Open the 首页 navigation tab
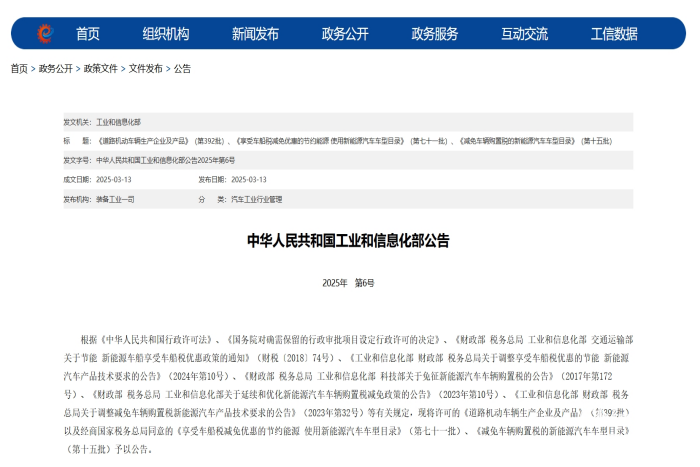This screenshot has width=700, height=467. [88, 34]
